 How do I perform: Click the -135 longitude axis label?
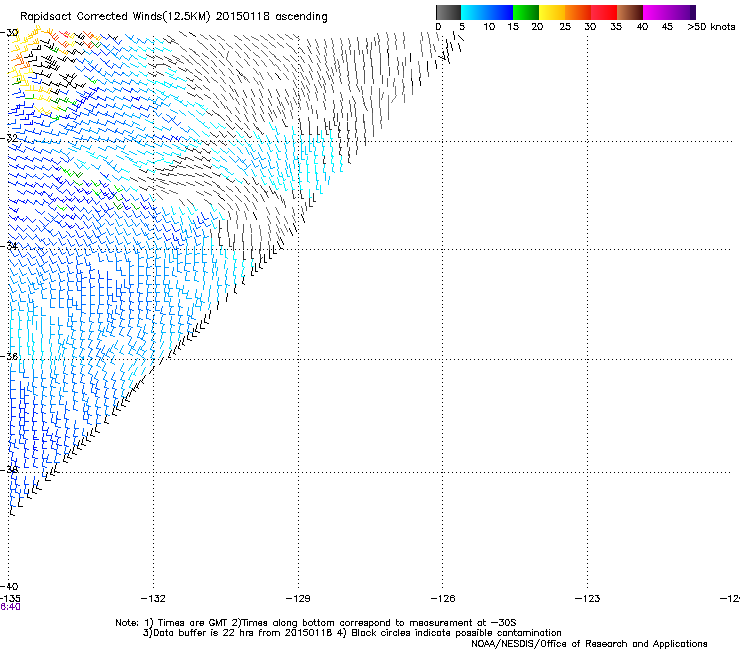[x=10, y=599]
